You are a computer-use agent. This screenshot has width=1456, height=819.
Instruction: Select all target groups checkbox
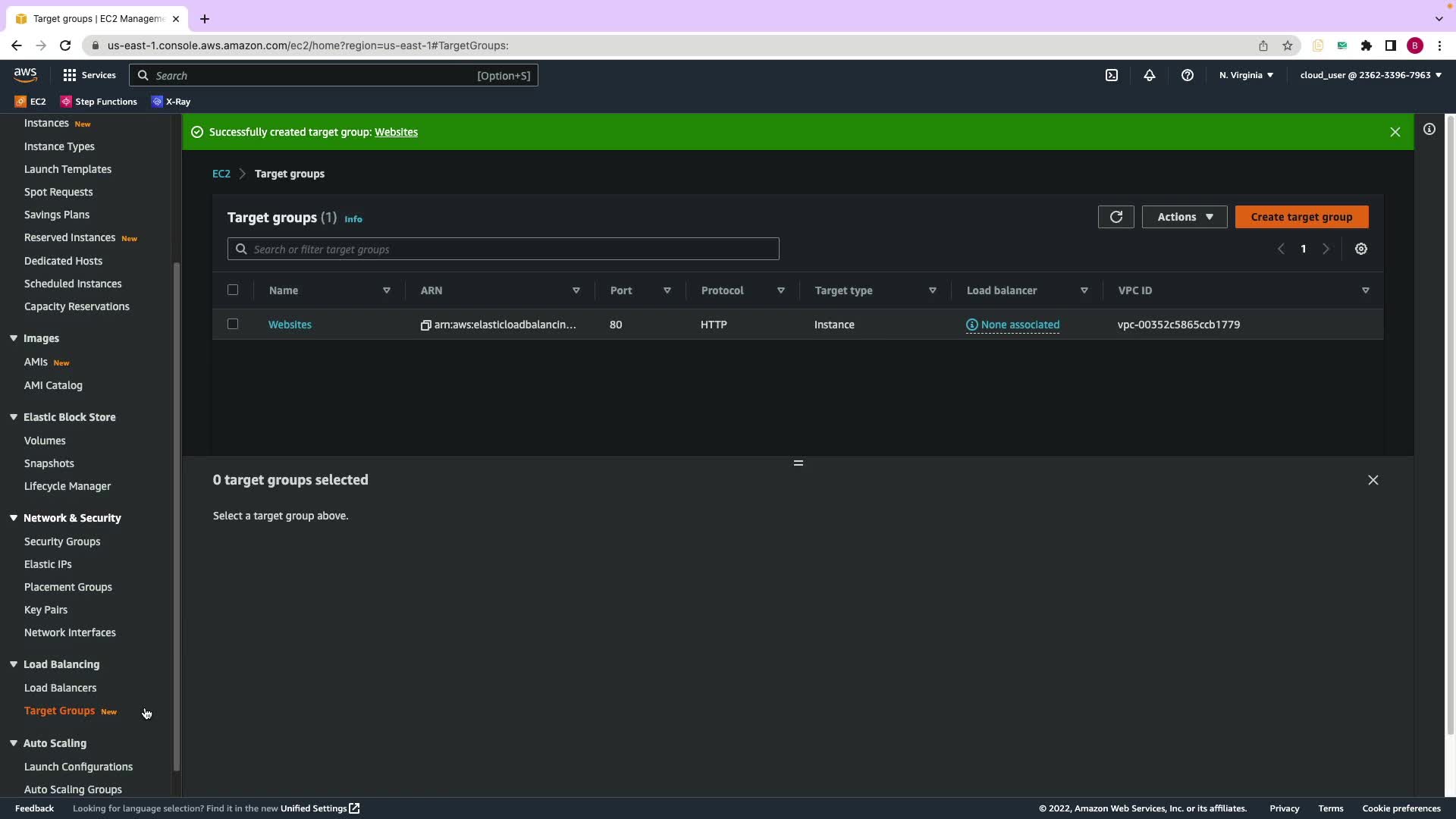point(233,290)
